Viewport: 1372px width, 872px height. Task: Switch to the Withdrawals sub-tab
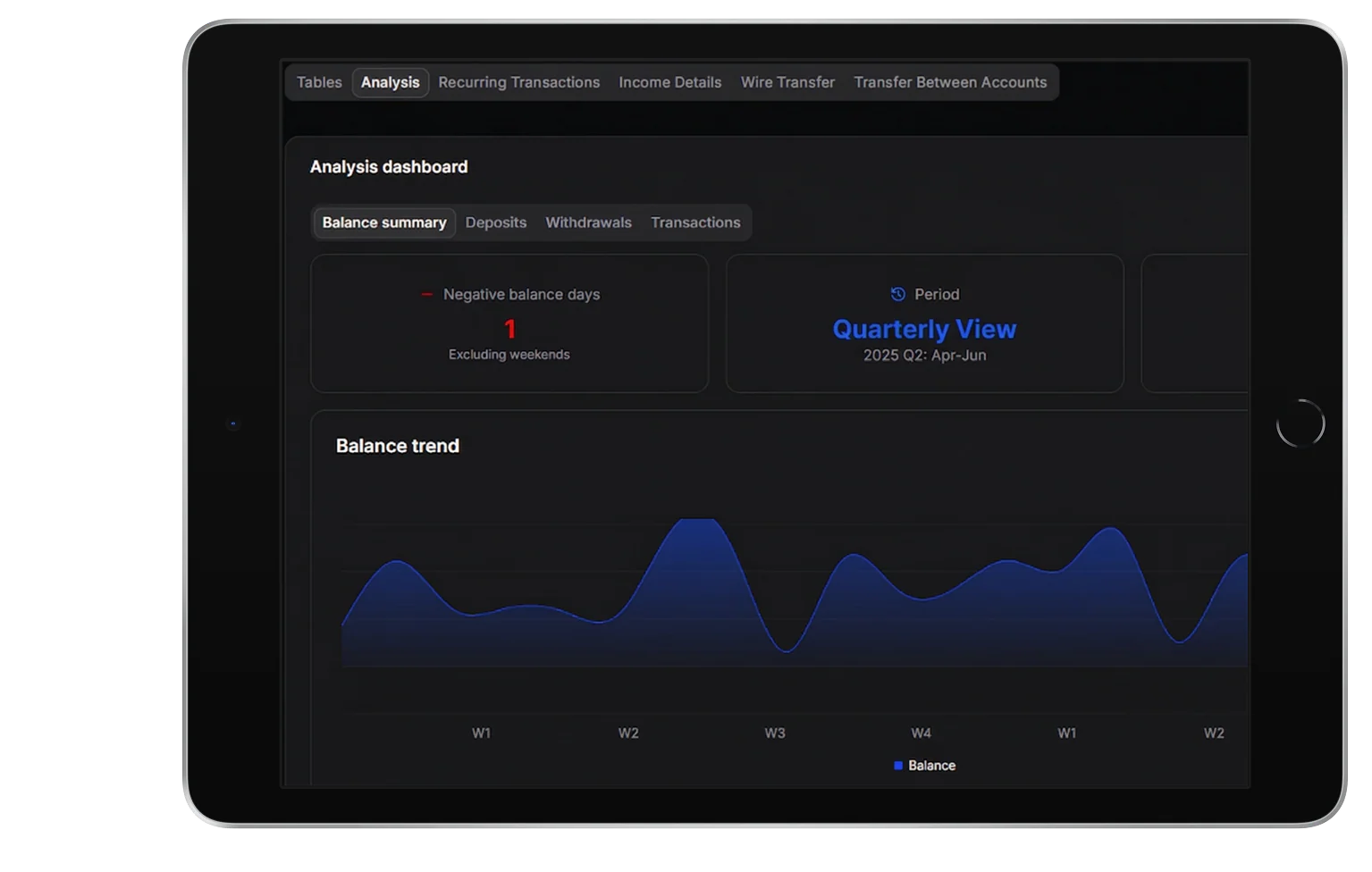589,222
